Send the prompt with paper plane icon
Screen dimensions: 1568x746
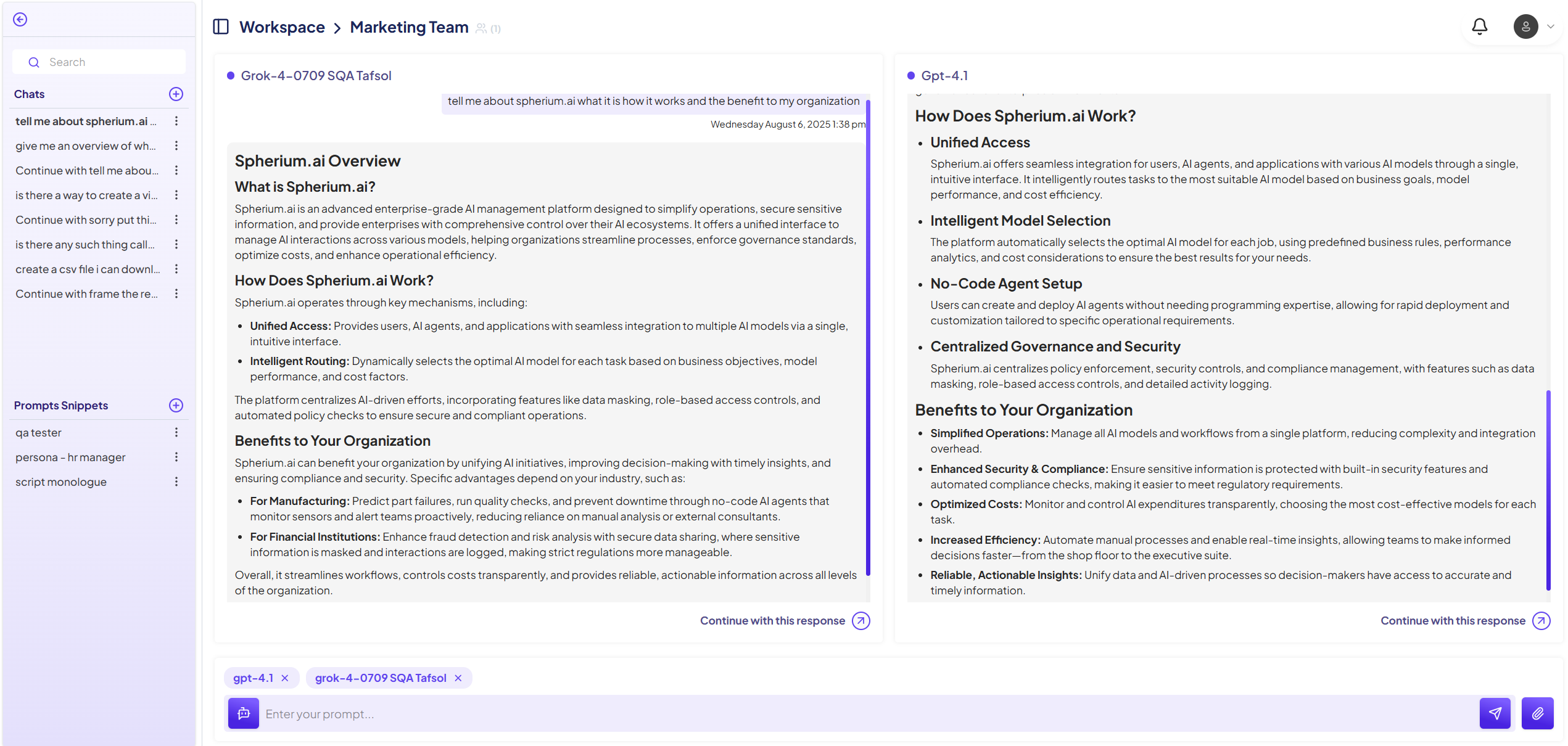(x=1495, y=714)
